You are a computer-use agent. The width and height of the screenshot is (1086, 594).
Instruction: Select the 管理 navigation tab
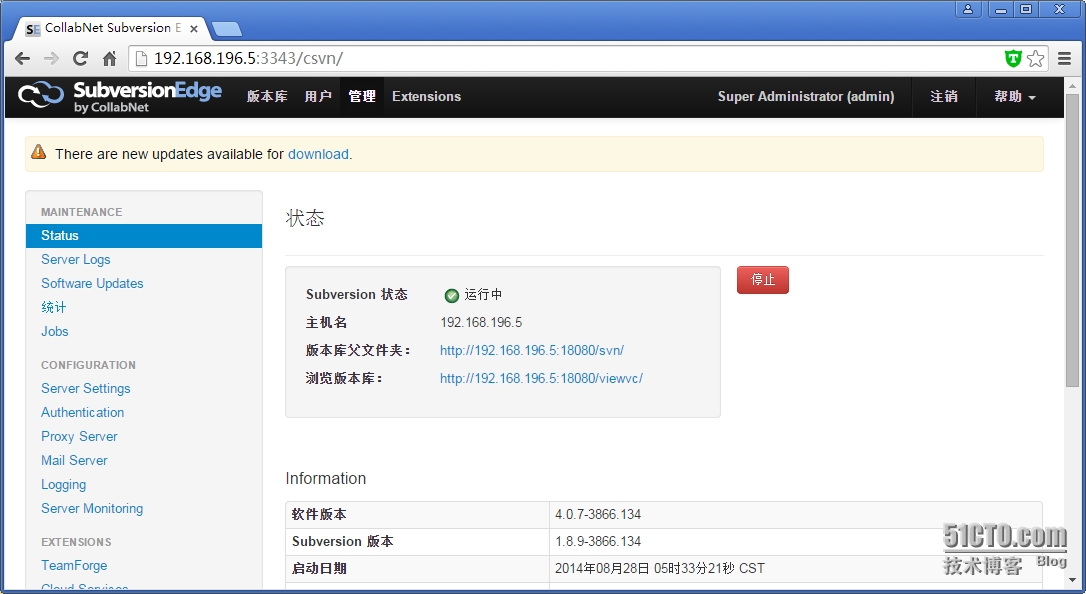362,96
